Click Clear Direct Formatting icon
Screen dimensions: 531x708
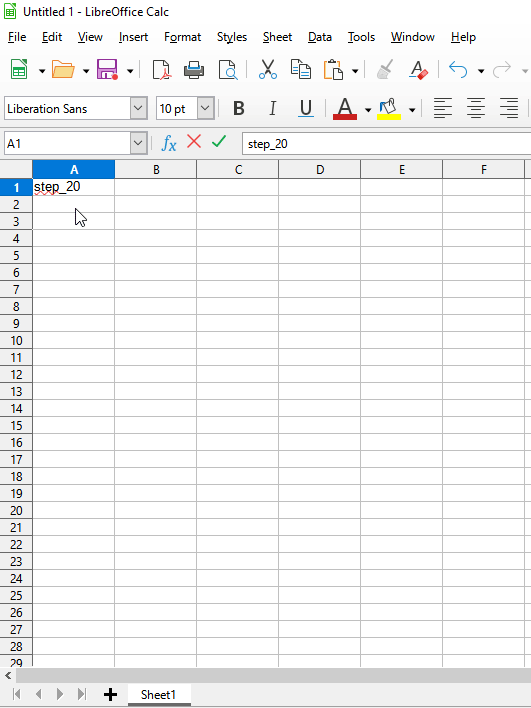(x=418, y=70)
